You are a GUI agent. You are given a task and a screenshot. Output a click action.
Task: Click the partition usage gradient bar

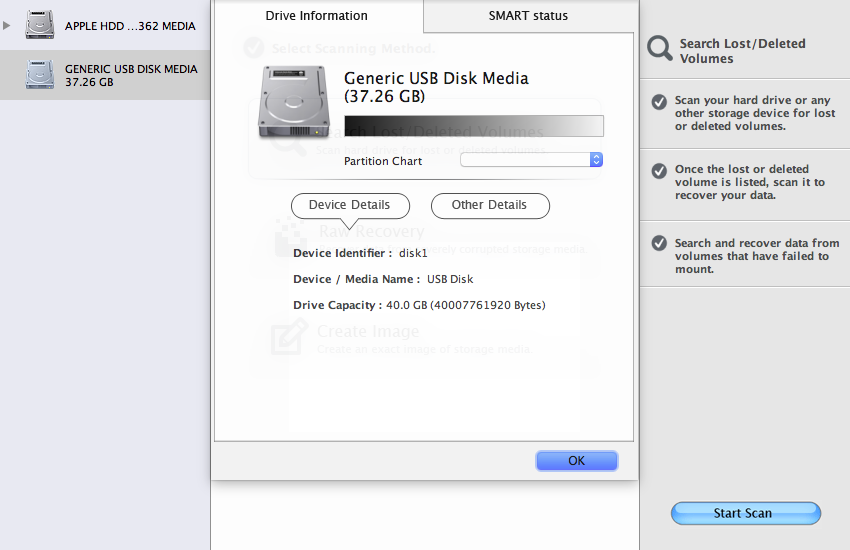point(474,126)
